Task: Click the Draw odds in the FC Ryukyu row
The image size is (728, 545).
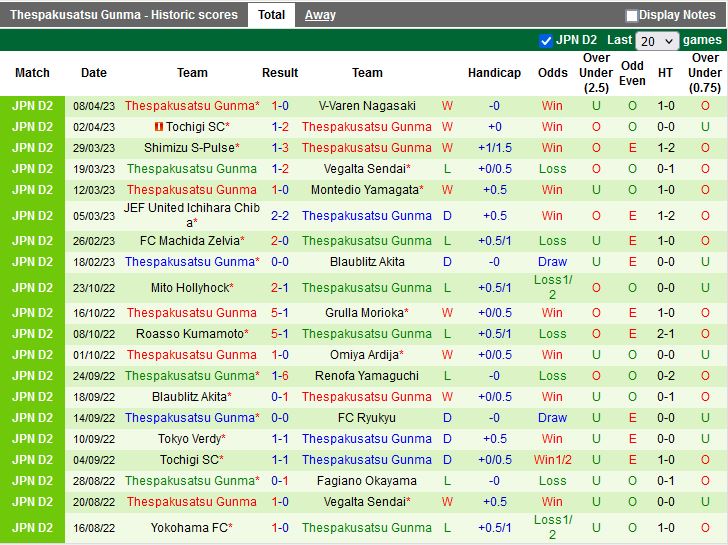Action: [x=552, y=418]
